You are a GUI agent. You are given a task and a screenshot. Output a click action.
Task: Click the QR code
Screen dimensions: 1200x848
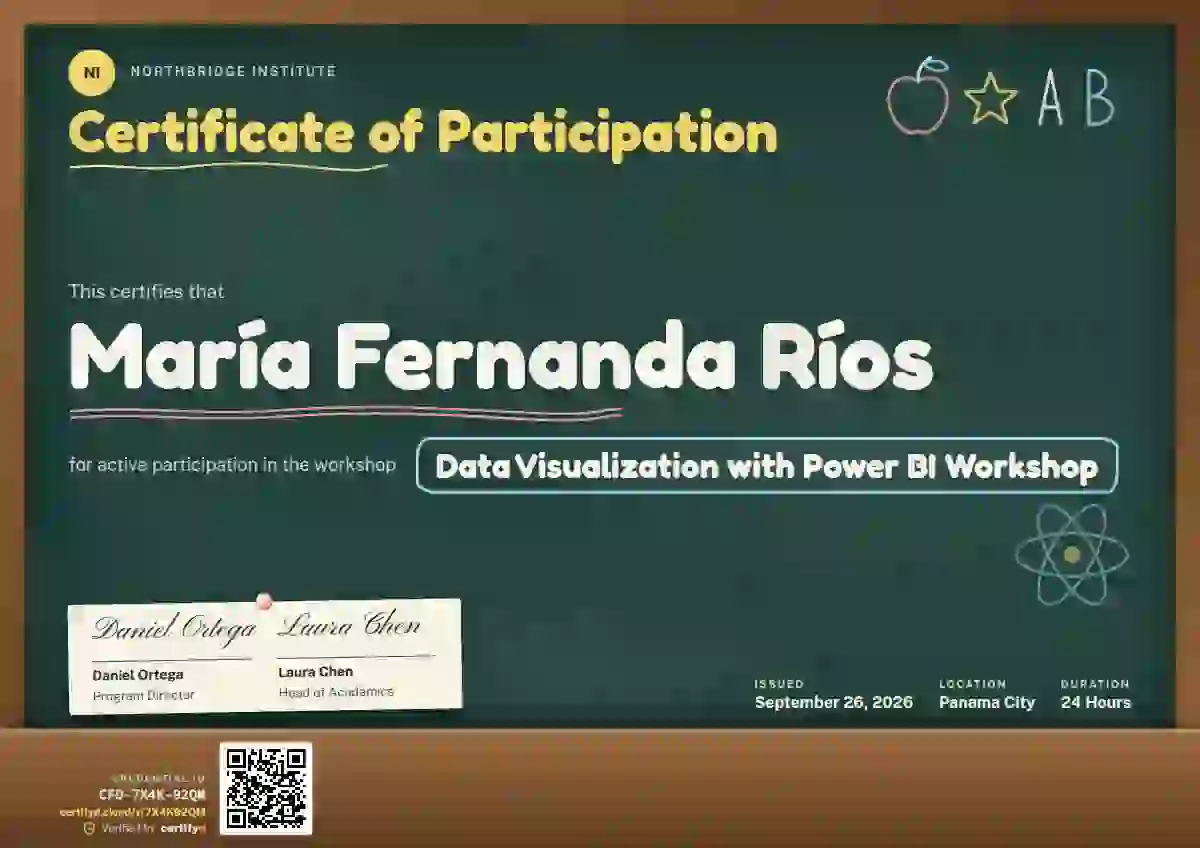click(x=266, y=788)
